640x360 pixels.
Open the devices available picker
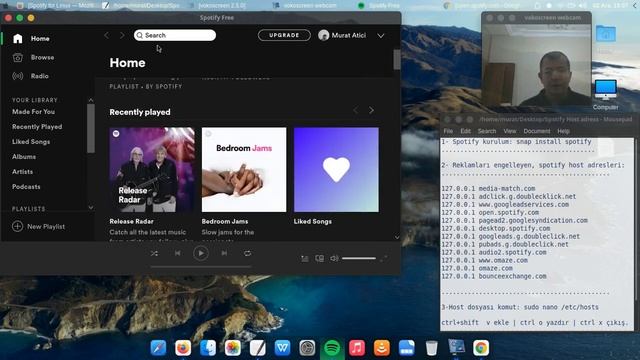pyautogui.click(x=320, y=258)
